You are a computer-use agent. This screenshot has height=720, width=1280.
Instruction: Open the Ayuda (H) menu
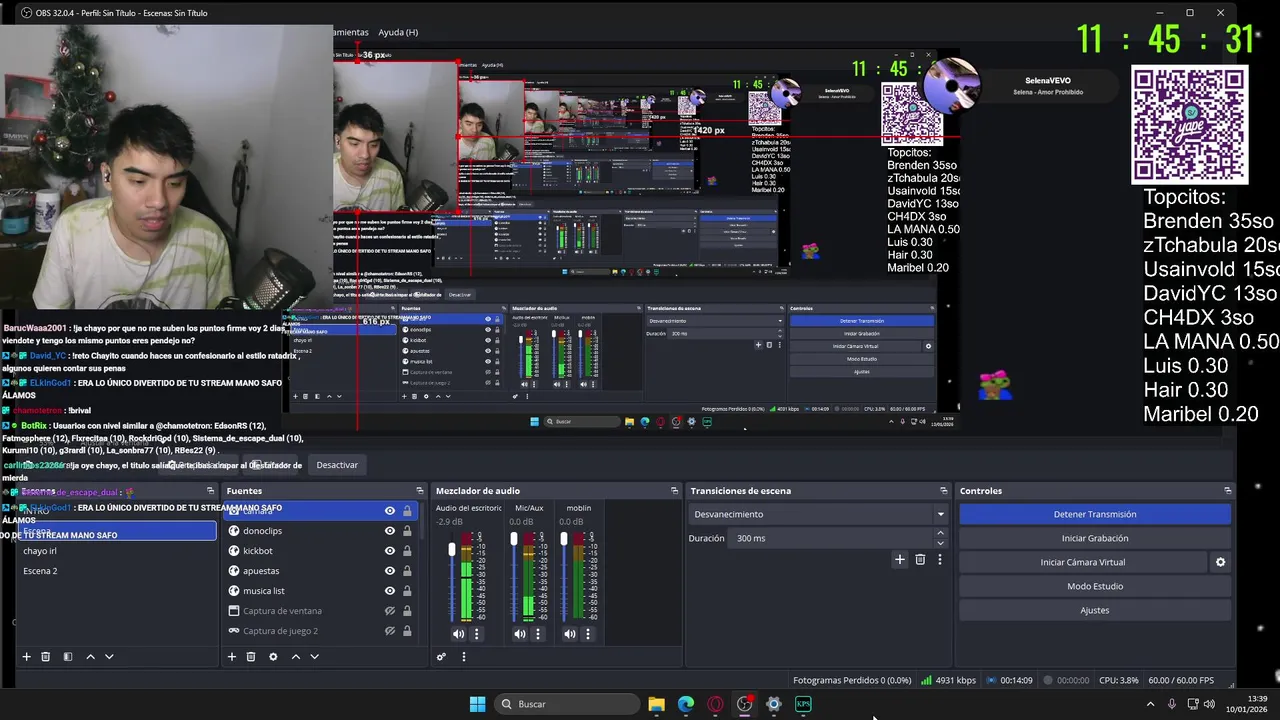tap(398, 32)
